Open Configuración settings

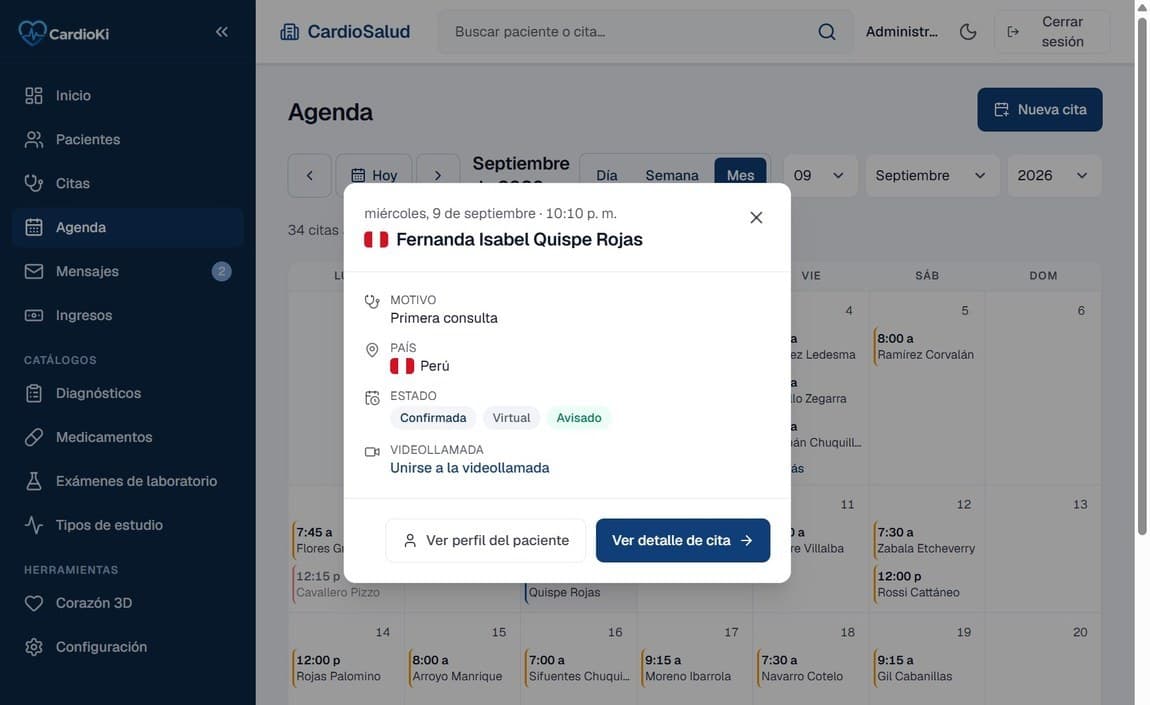(x=128, y=647)
